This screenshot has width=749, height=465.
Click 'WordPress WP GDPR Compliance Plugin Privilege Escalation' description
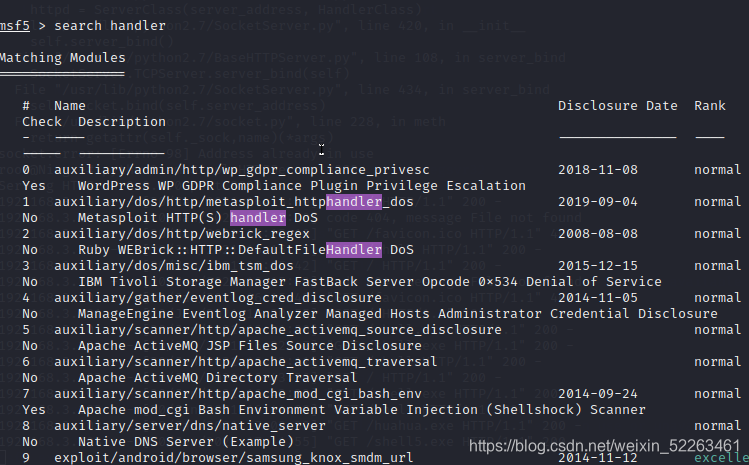(x=302, y=186)
